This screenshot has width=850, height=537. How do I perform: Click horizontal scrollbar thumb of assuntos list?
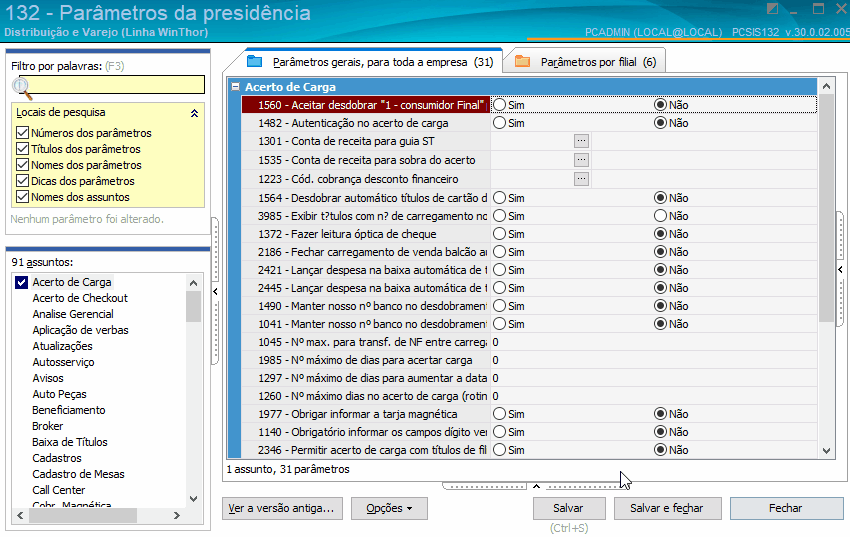tap(83, 515)
